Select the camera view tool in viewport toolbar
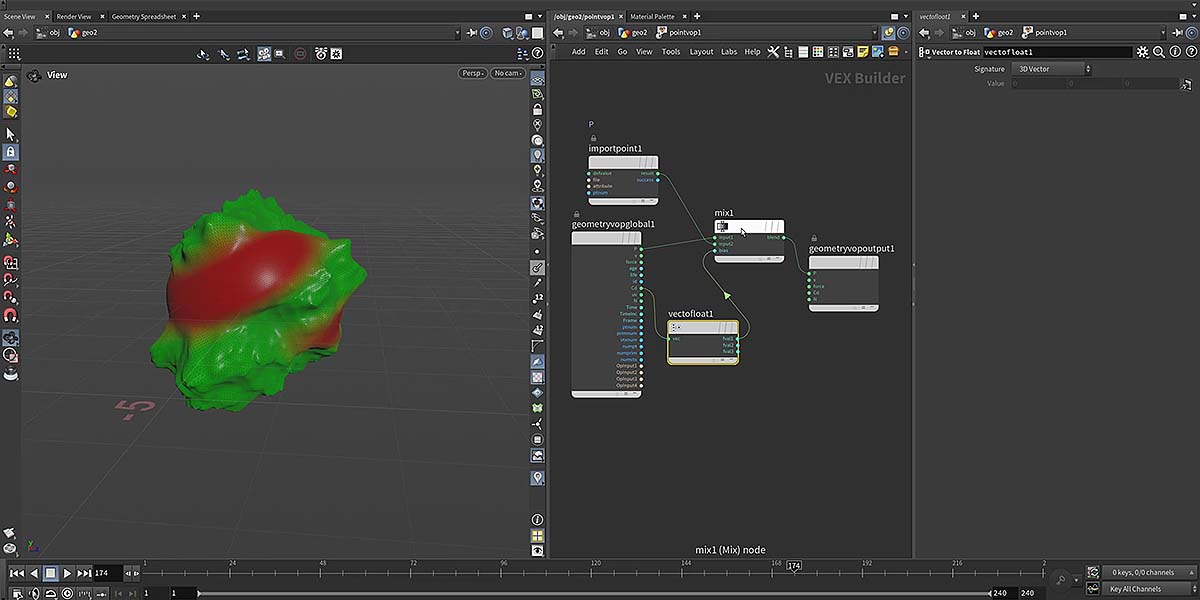The height and width of the screenshot is (600, 1200). tap(264, 53)
